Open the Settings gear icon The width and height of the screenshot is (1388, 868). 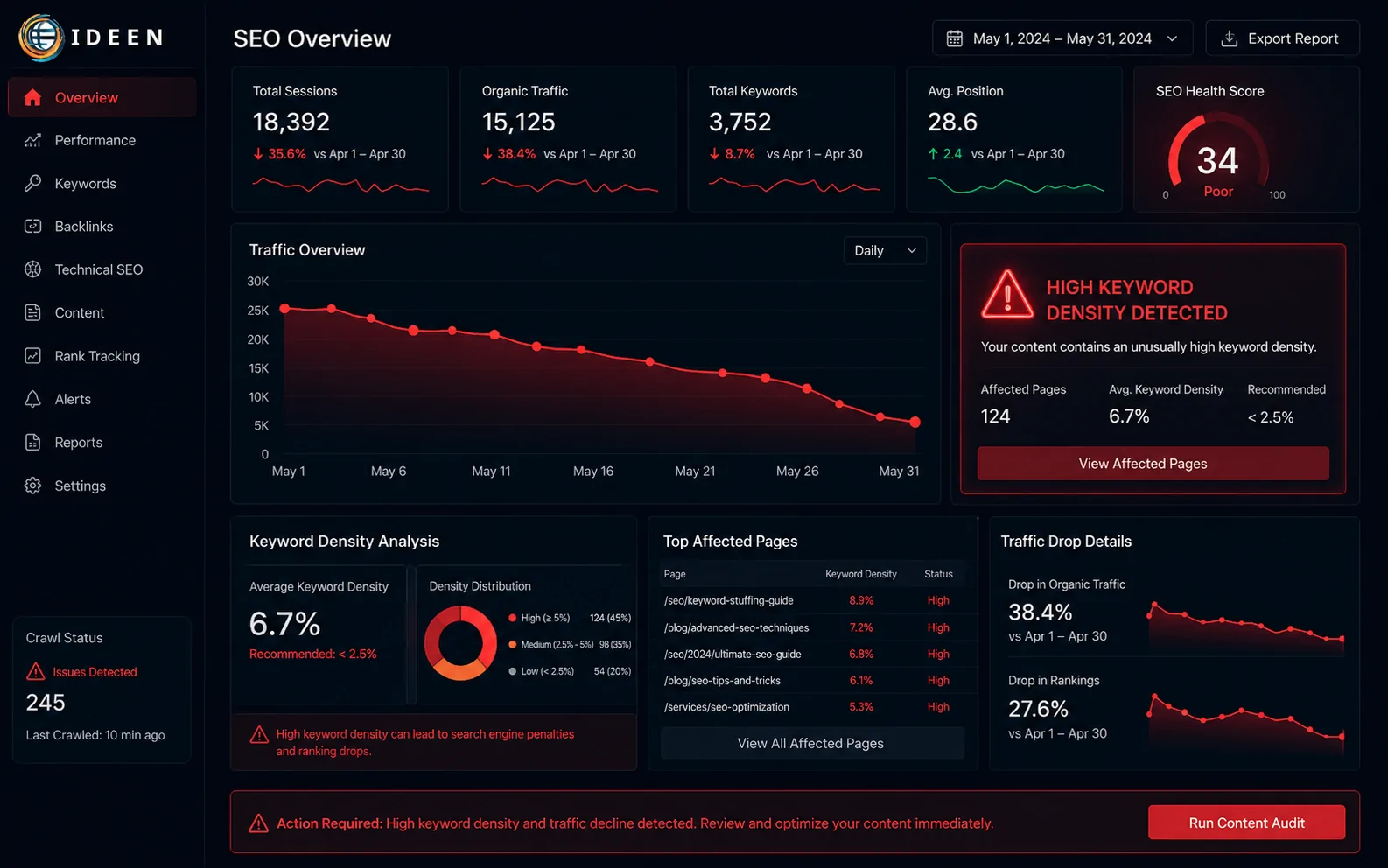pyautogui.click(x=32, y=486)
